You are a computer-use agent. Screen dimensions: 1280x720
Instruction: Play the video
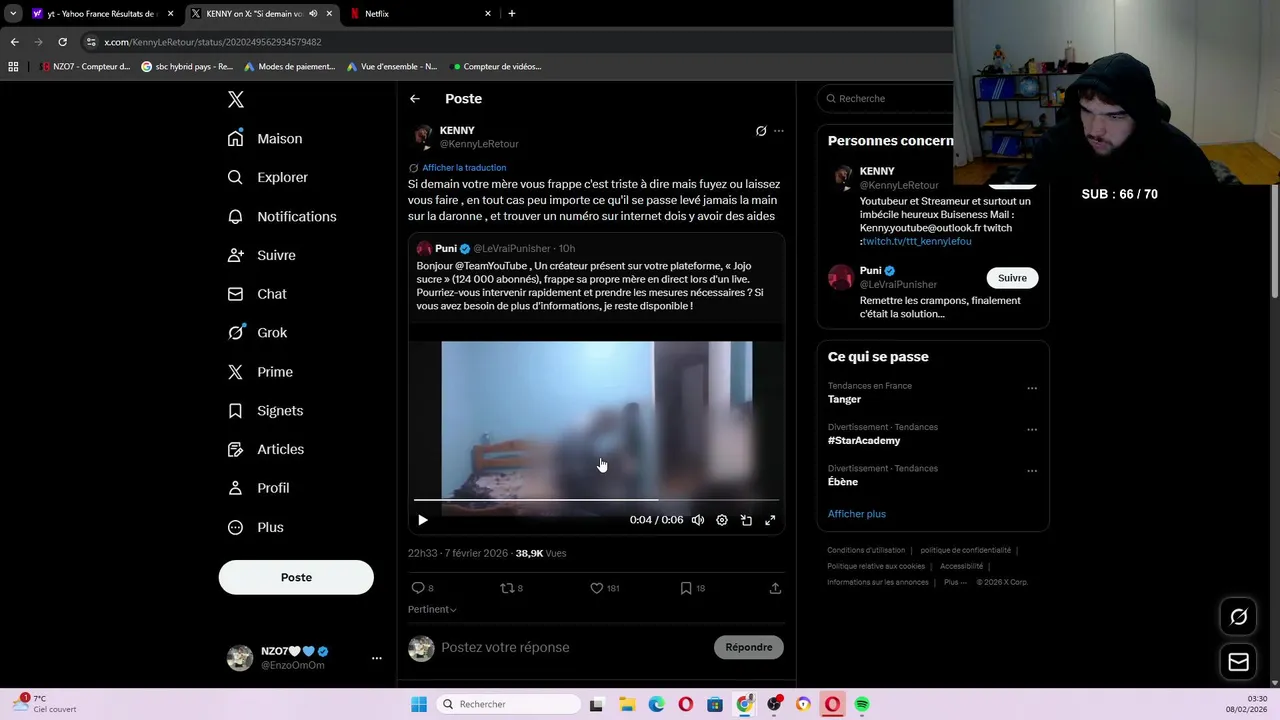click(423, 520)
